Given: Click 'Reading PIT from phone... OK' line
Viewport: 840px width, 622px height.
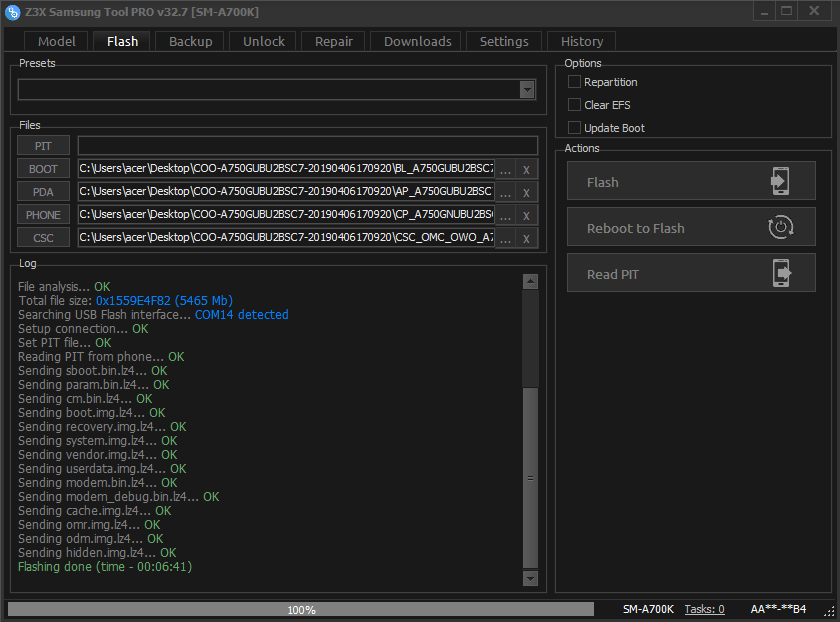Looking at the screenshot, I should [101, 357].
